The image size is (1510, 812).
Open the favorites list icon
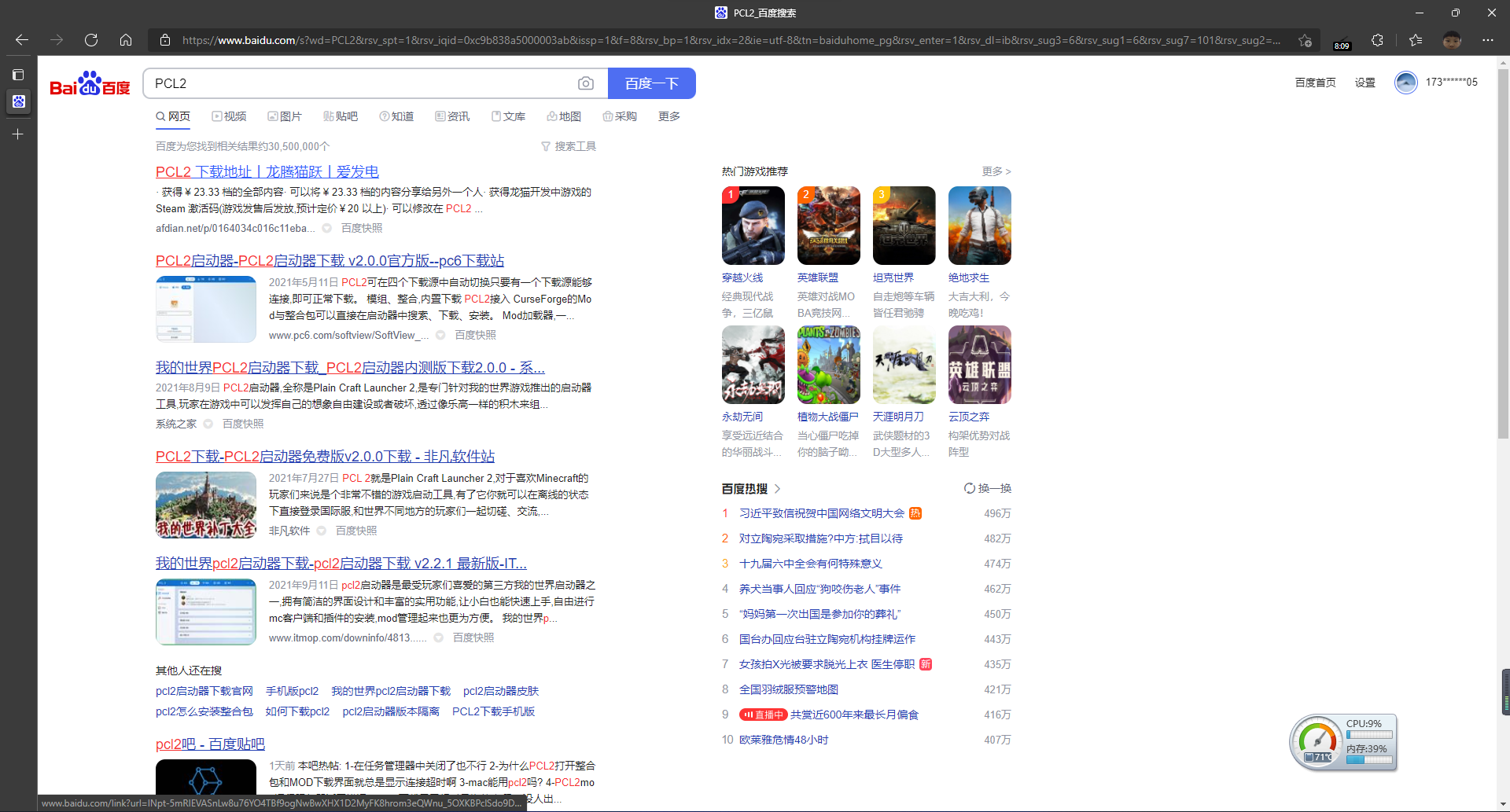(1416, 40)
